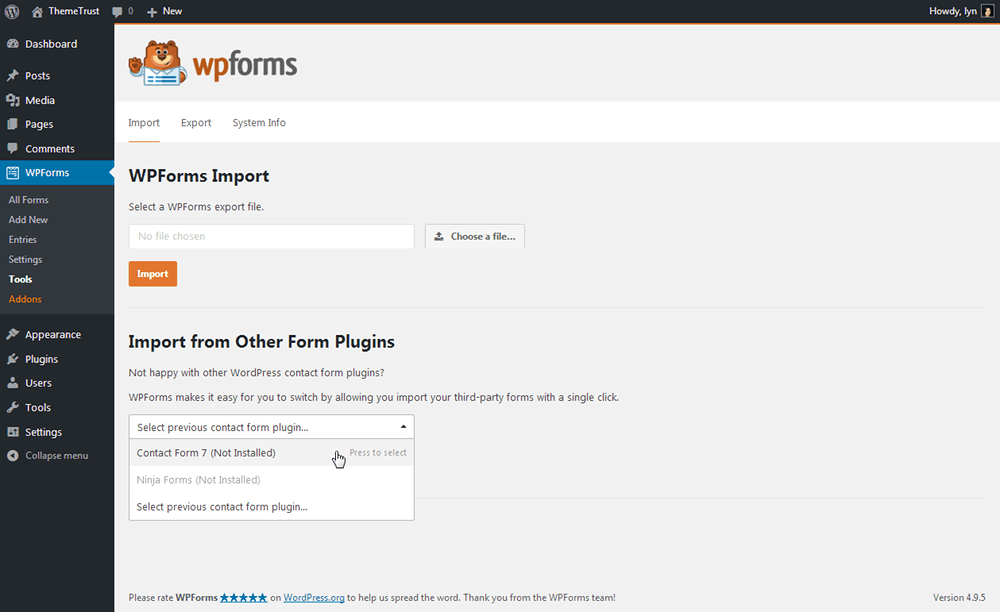Click the Choose a file... button
This screenshot has height=612, width=1000.
pyautogui.click(x=475, y=237)
